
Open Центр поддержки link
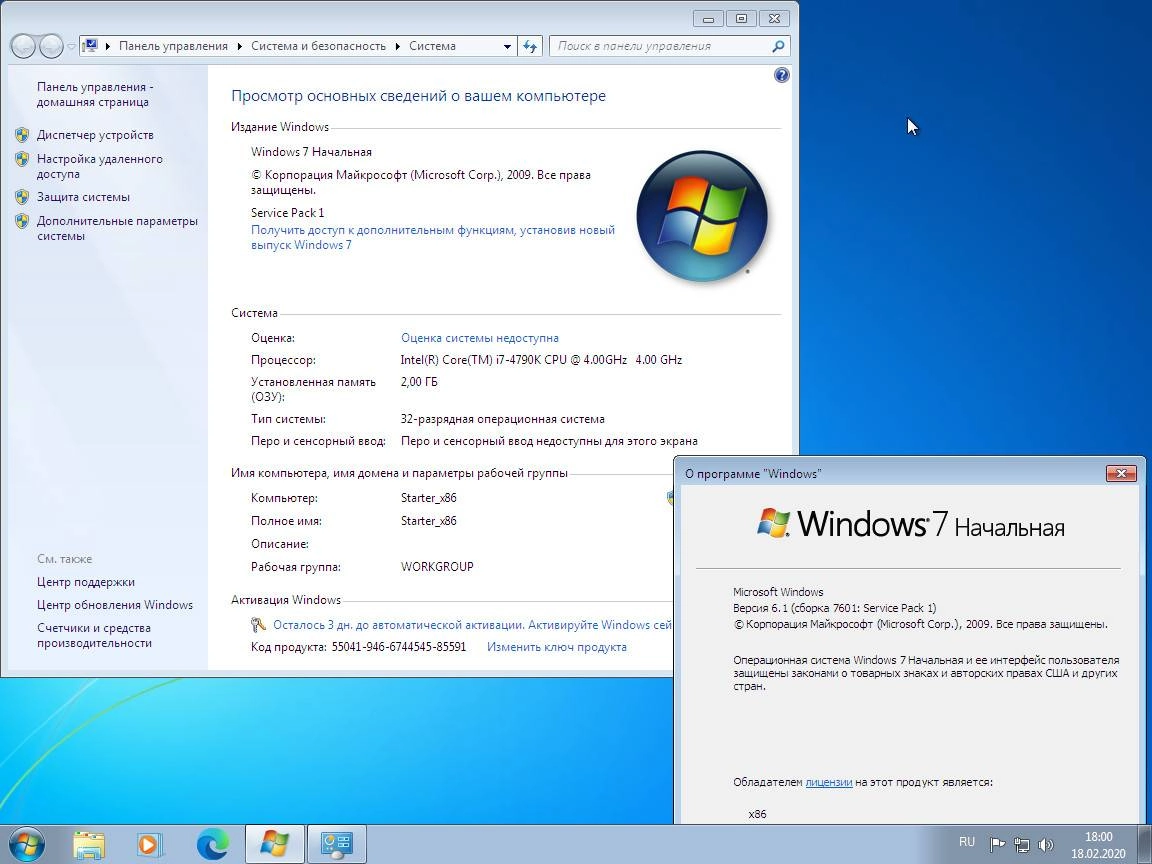point(86,582)
